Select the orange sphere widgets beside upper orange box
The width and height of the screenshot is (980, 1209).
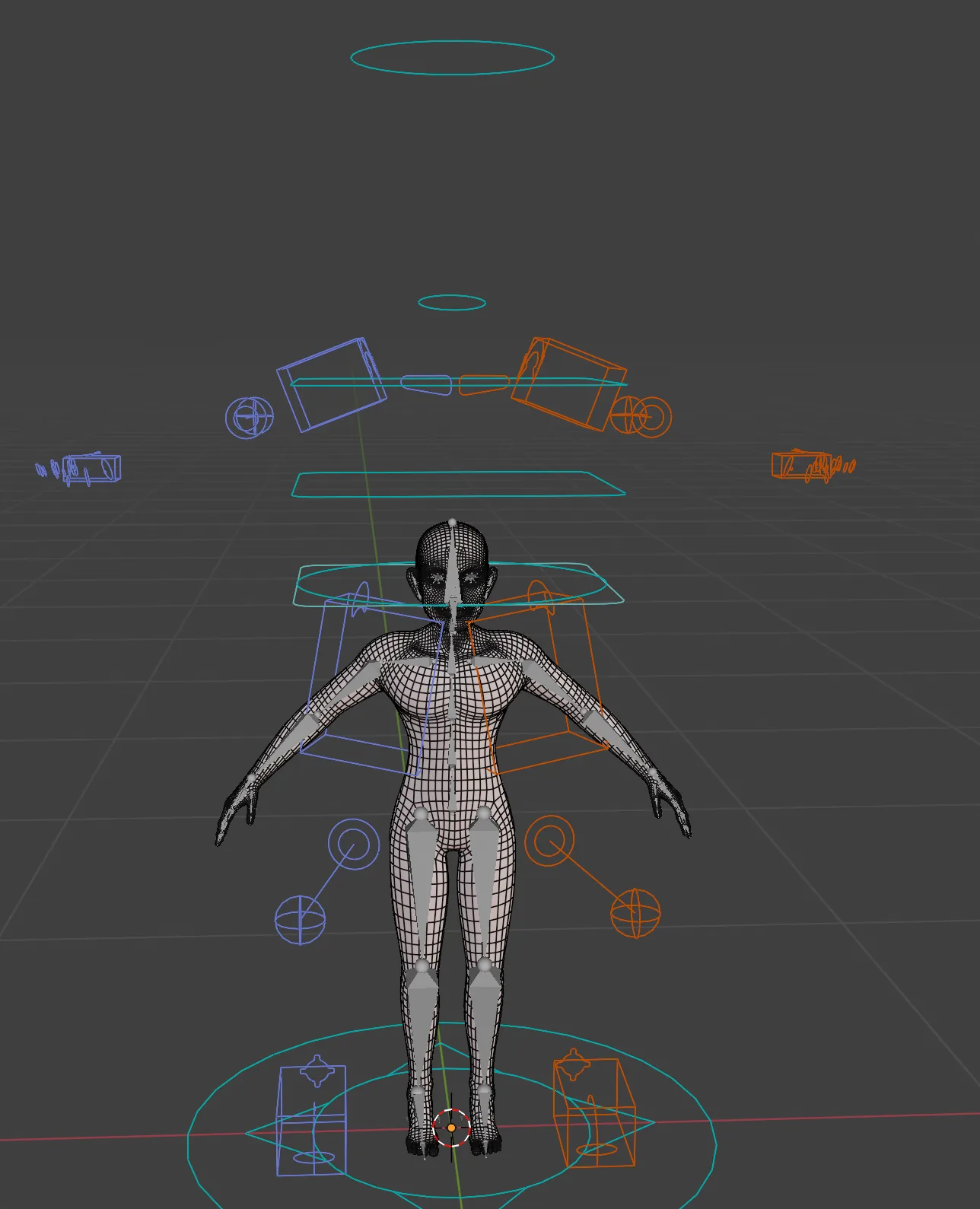click(x=641, y=416)
